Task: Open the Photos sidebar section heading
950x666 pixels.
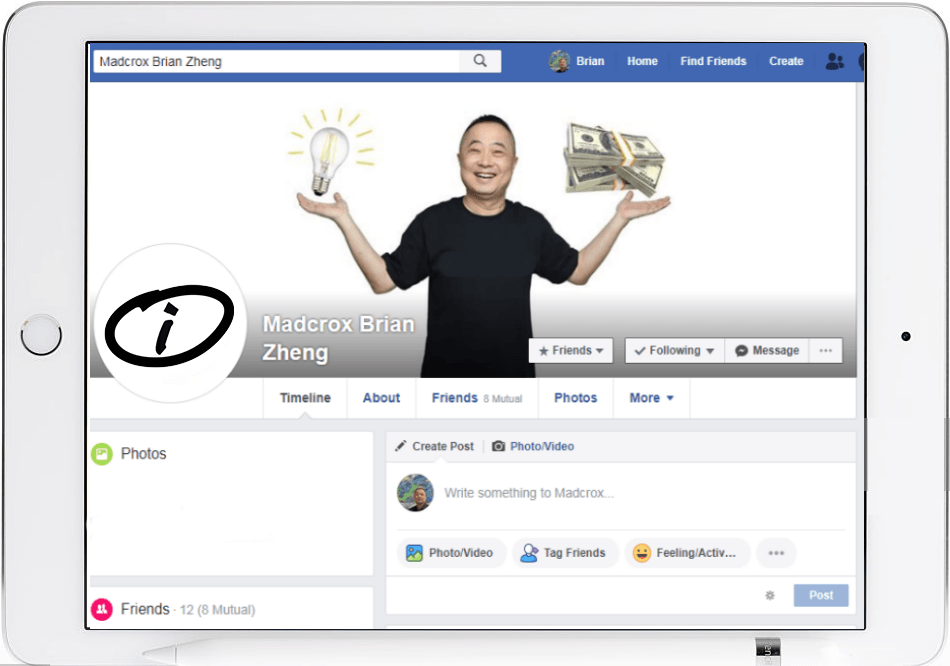Action: click(143, 453)
